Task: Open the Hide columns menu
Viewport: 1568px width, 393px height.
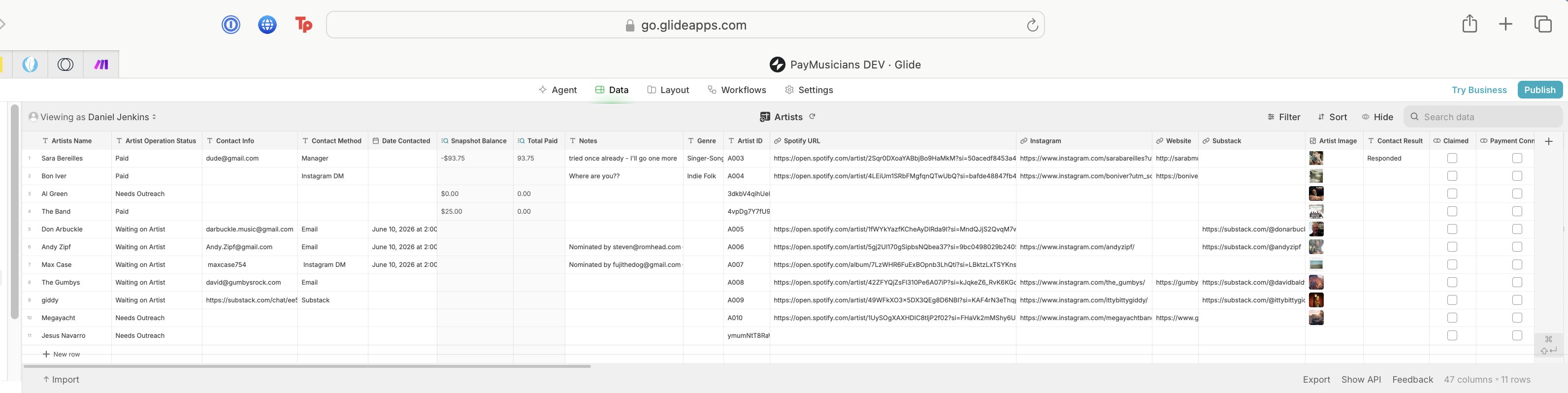Action: (x=1377, y=117)
